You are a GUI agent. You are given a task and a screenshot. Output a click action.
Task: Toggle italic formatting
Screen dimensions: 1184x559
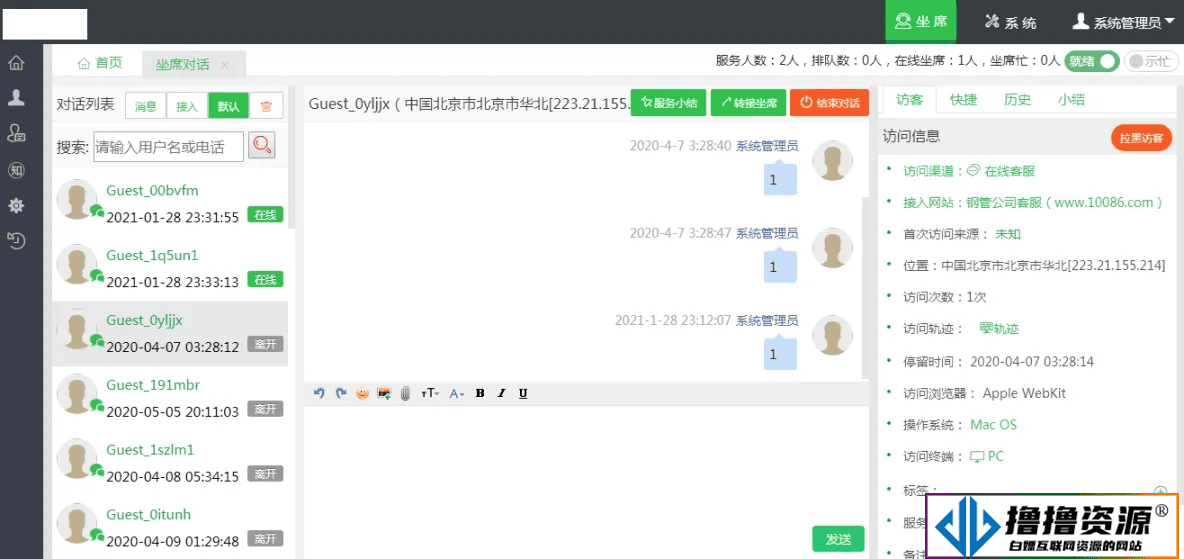point(501,394)
